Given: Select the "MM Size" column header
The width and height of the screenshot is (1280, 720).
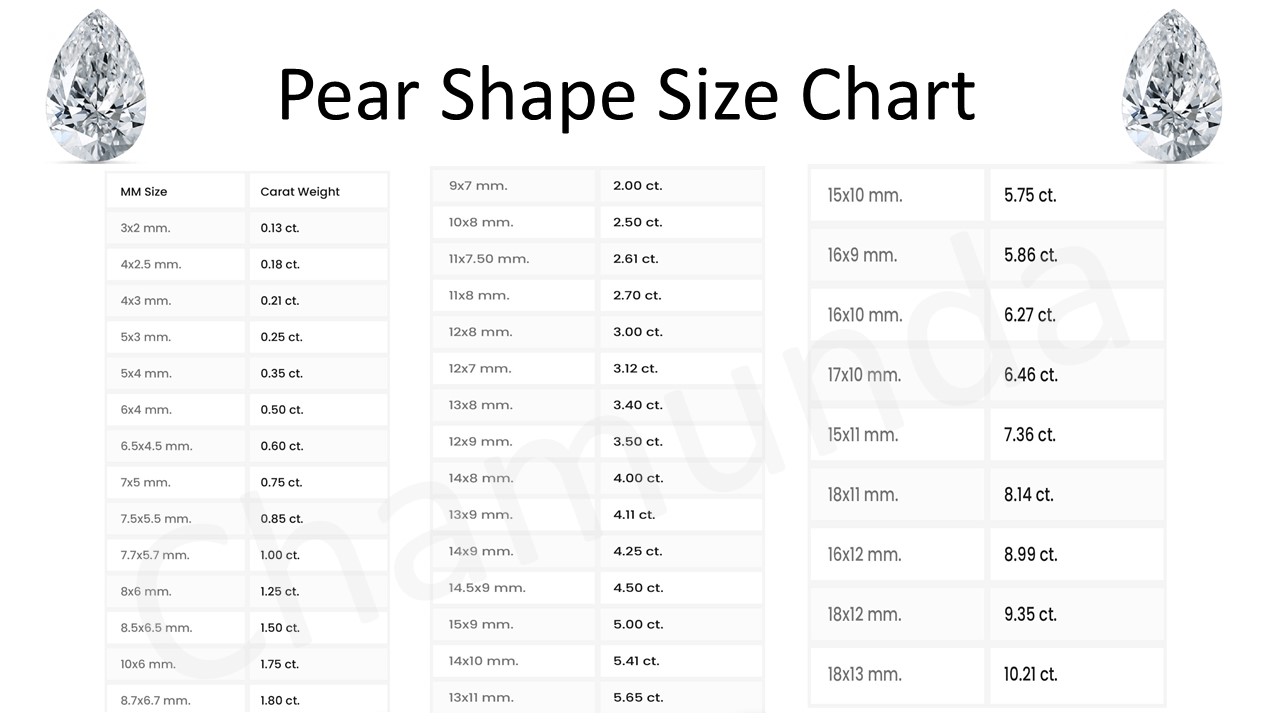Looking at the screenshot, I should tap(144, 192).
